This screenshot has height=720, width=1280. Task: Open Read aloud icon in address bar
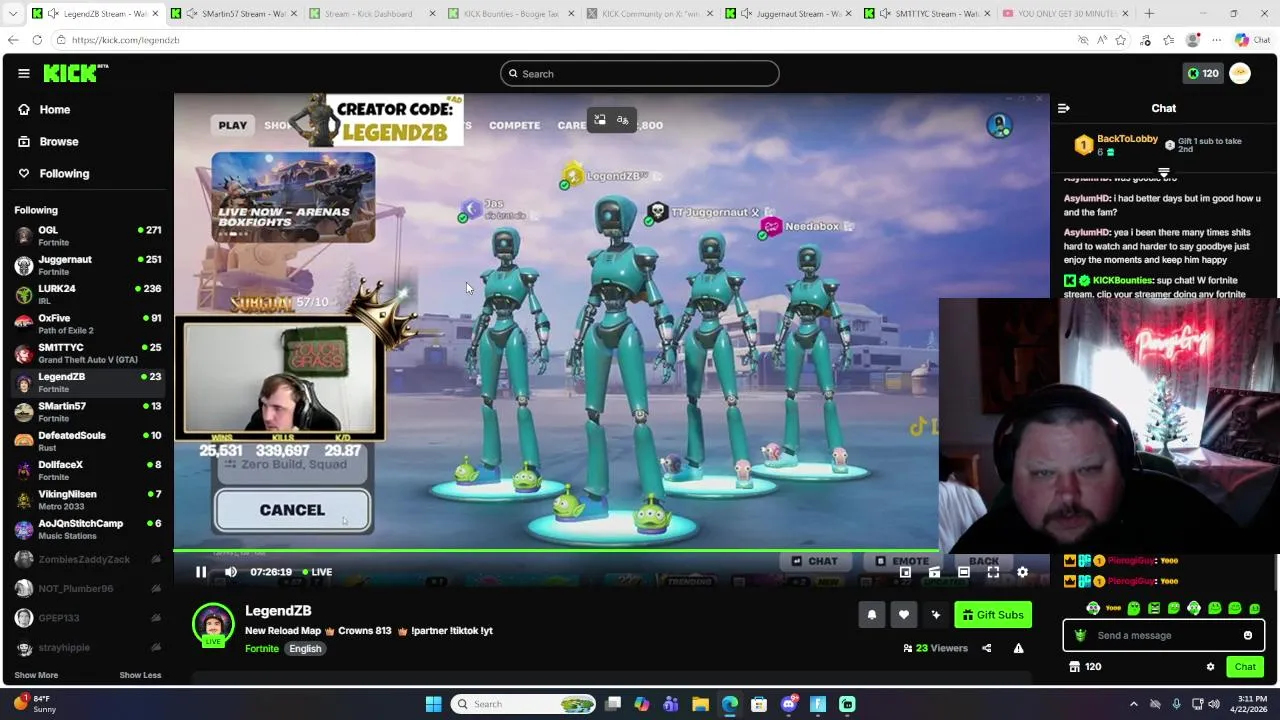click(1102, 40)
